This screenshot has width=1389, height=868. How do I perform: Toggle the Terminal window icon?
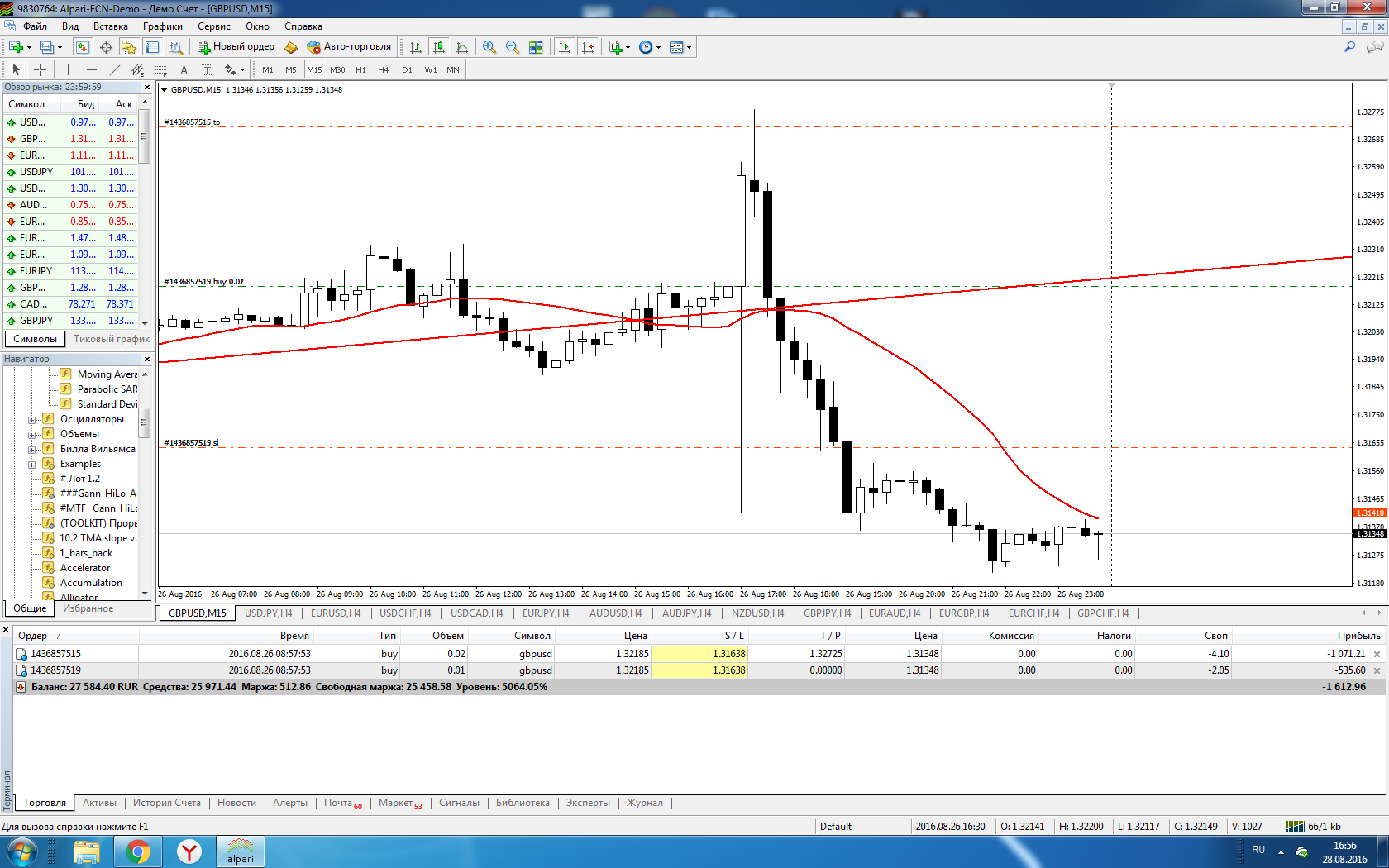point(152,47)
